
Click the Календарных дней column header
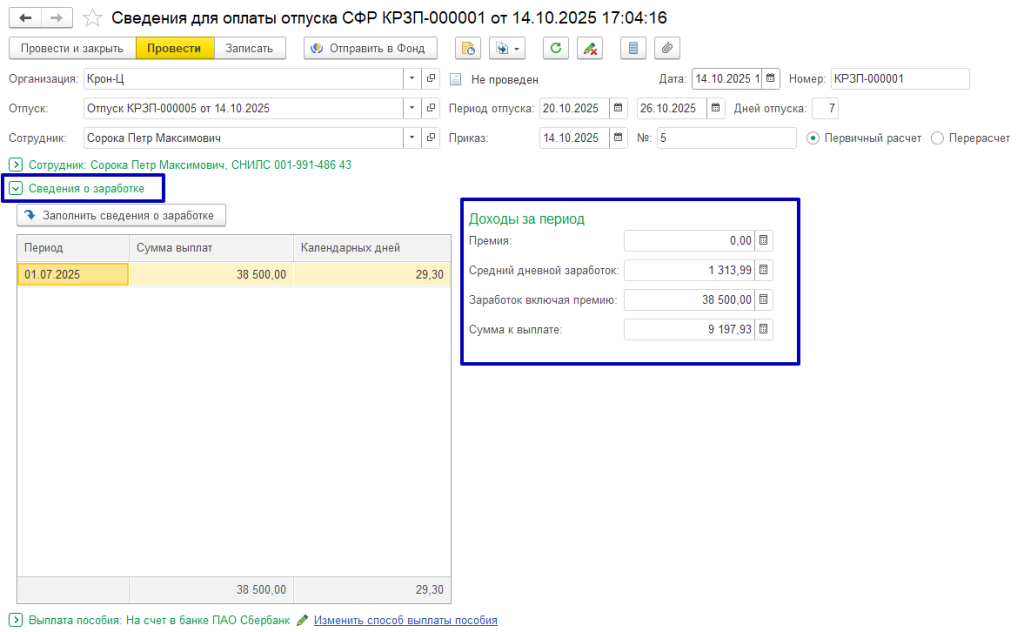point(372,247)
